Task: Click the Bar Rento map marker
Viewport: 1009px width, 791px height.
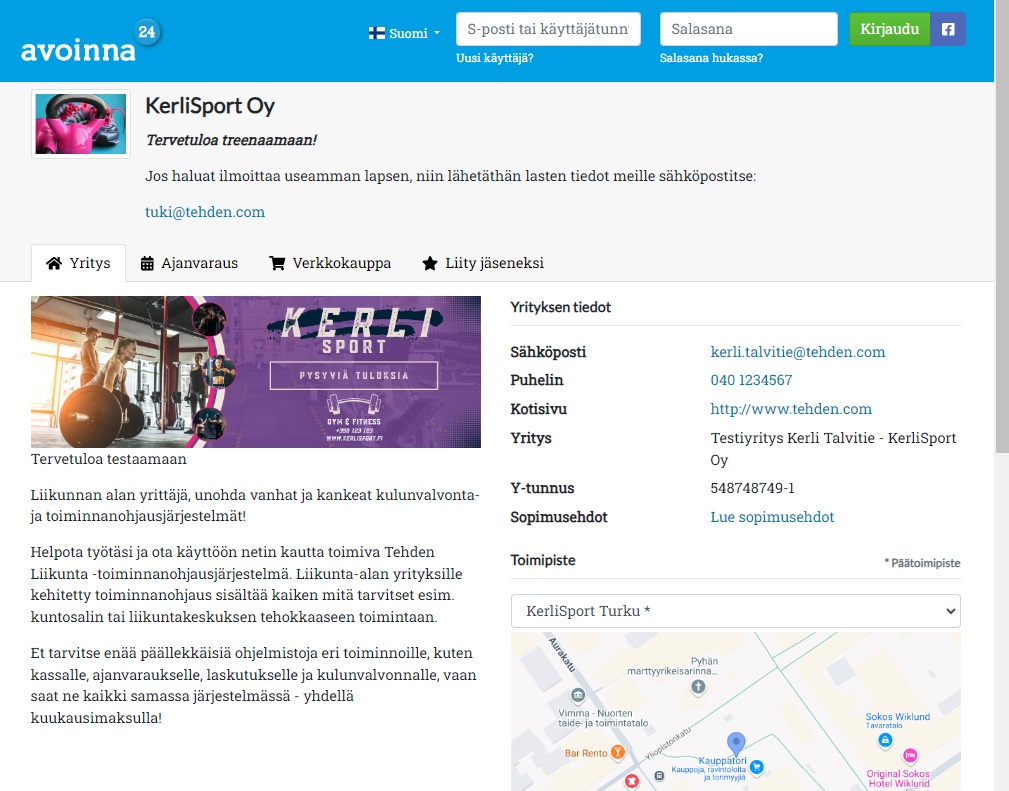Action: [x=618, y=752]
